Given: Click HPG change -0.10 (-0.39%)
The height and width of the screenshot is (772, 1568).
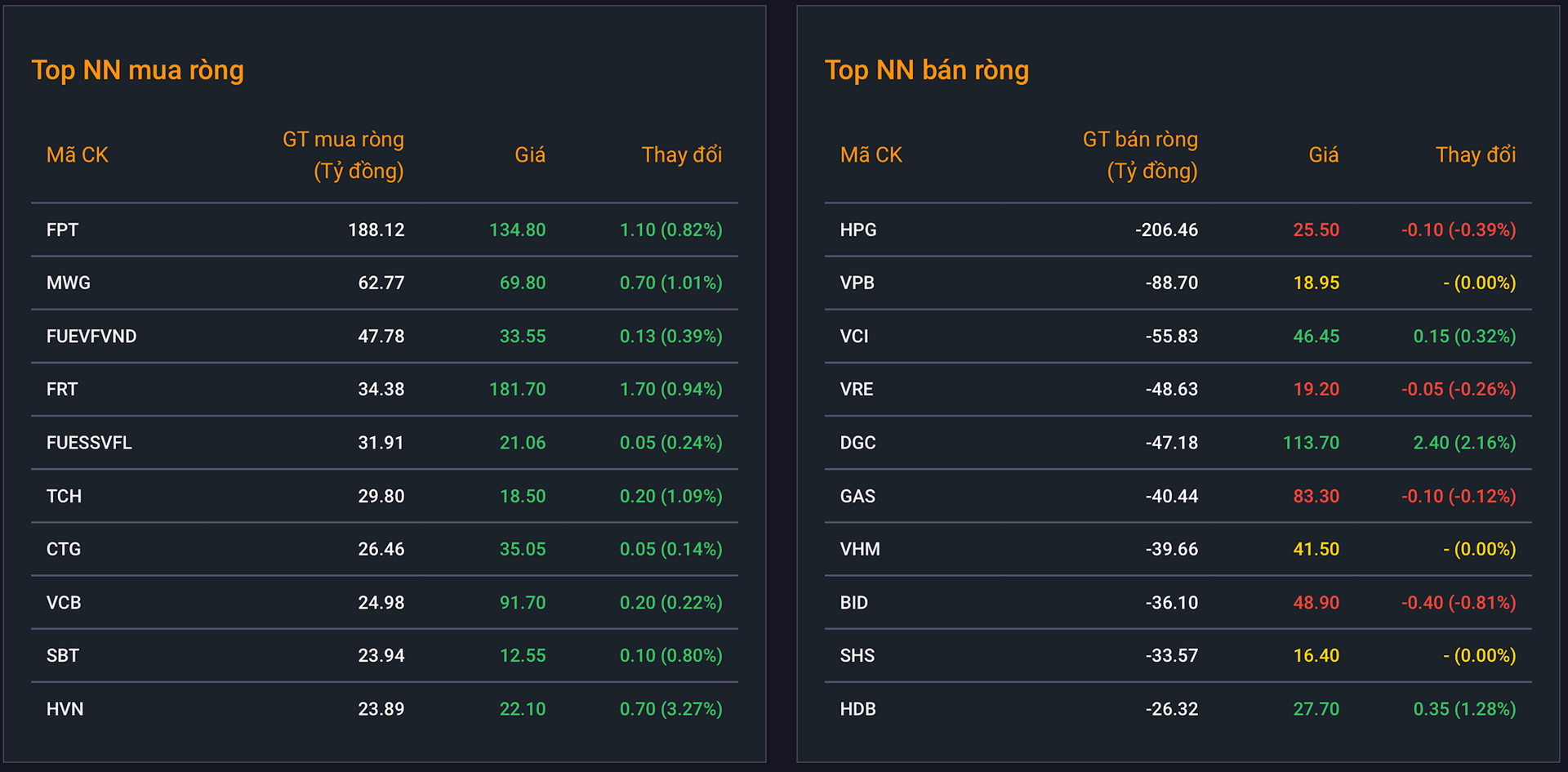Looking at the screenshot, I should [1459, 230].
